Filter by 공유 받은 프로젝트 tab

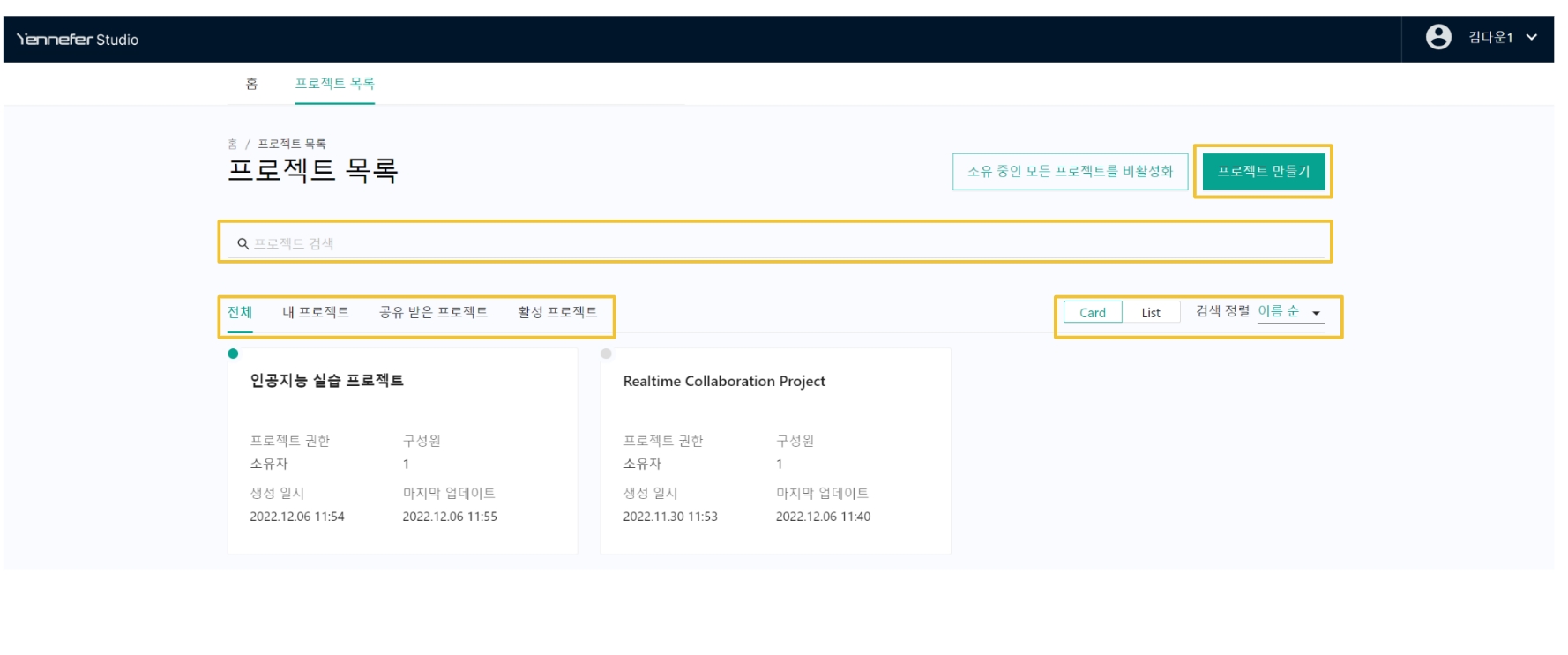tap(433, 312)
